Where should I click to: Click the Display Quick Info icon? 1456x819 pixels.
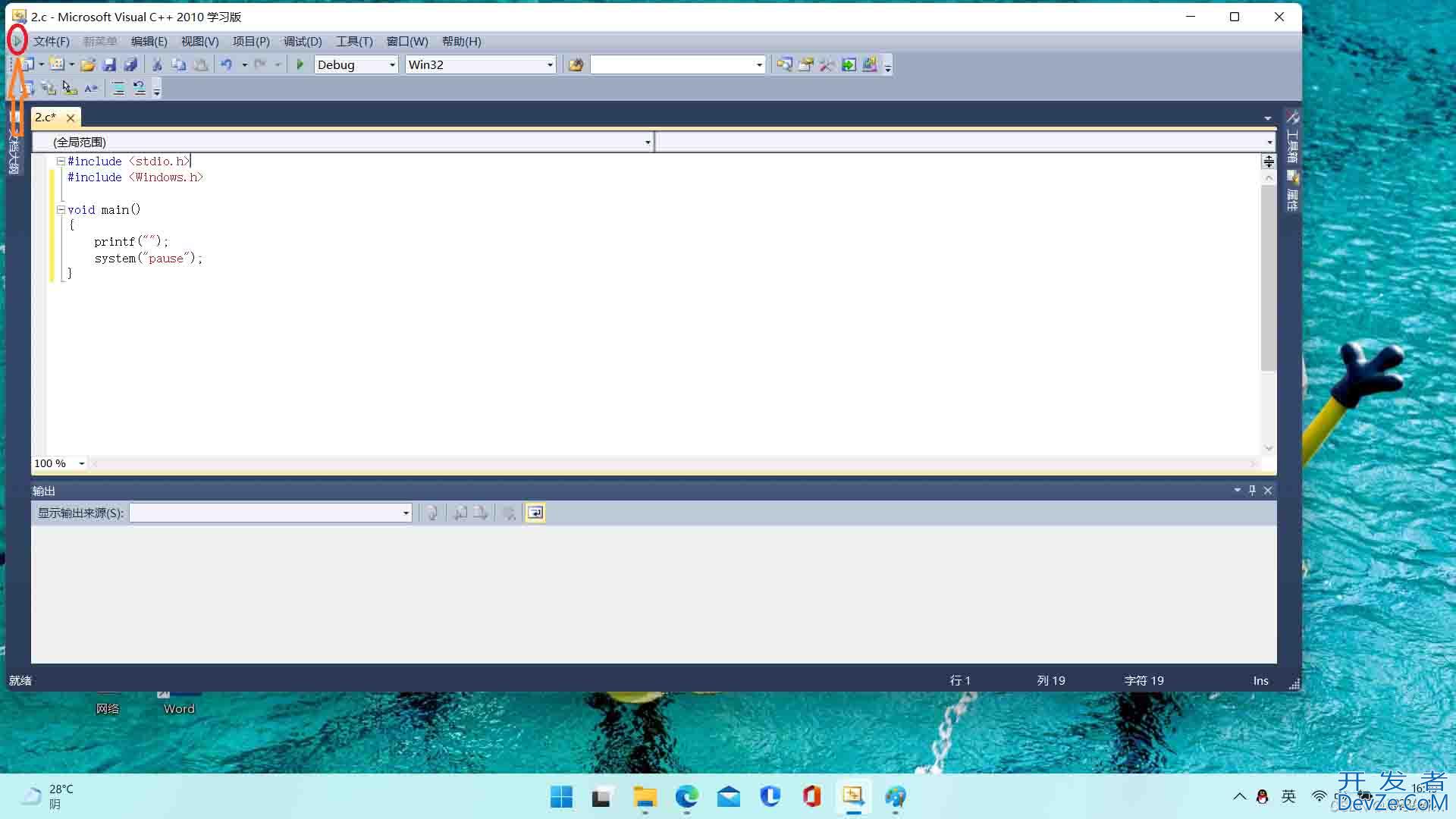click(70, 88)
